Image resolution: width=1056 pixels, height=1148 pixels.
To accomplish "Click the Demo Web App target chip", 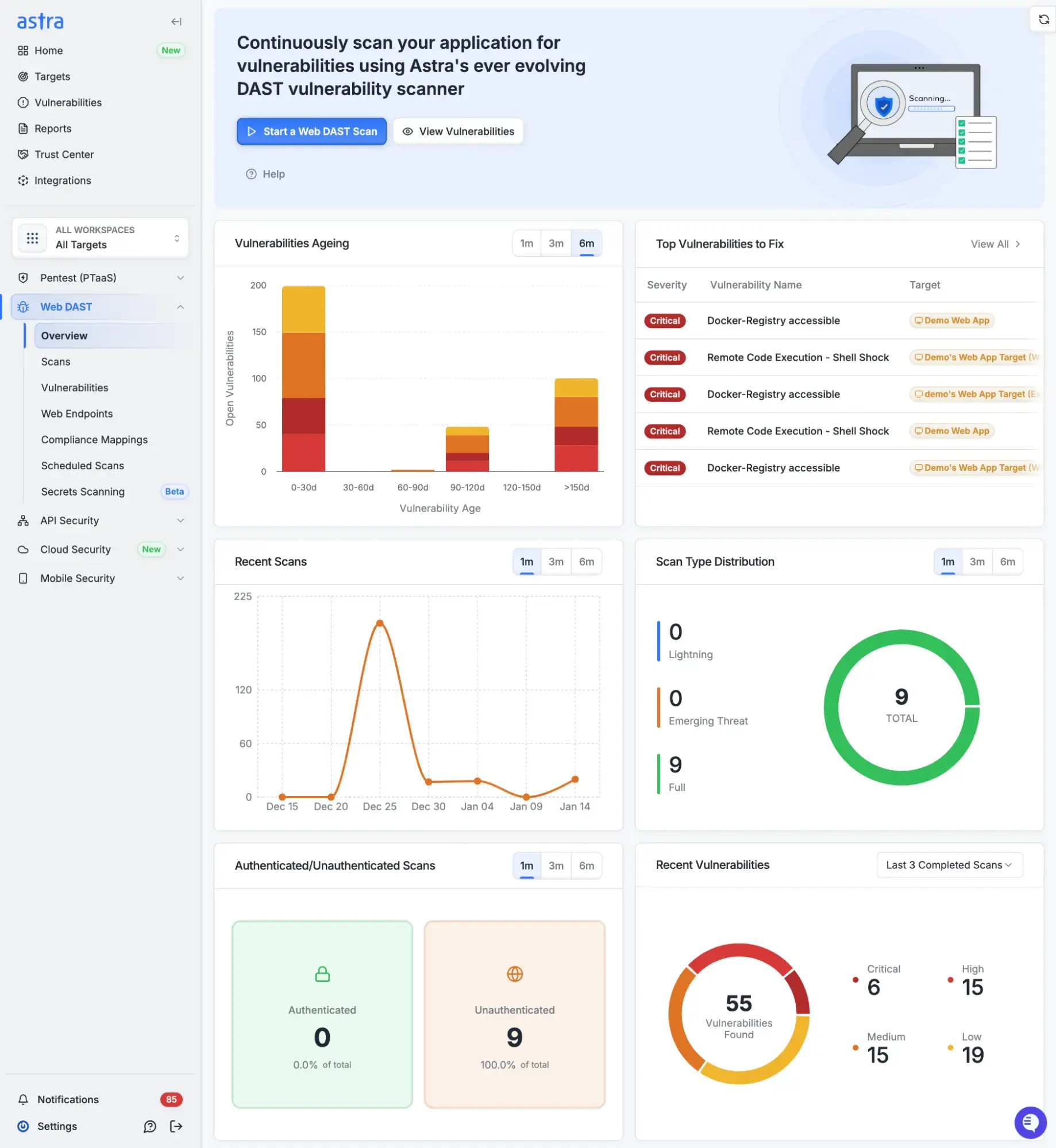I will [x=951, y=320].
